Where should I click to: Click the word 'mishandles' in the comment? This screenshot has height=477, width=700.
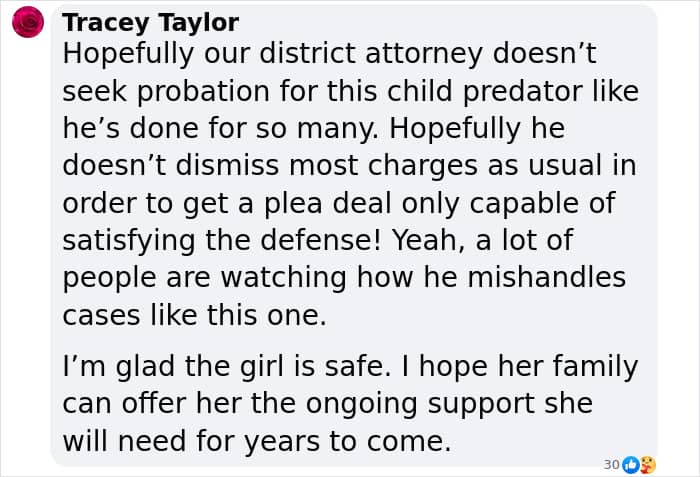click(547, 277)
